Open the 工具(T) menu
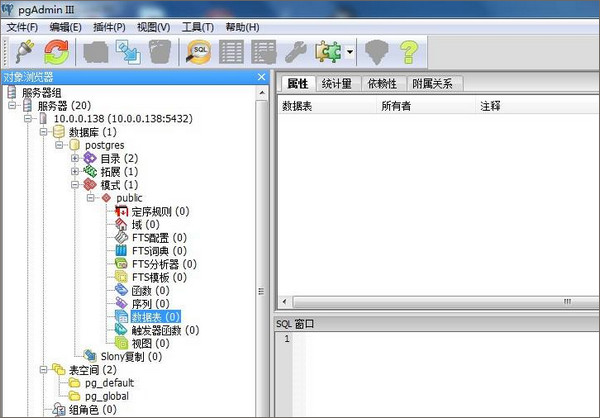Viewport: 600px width, 418px height. point(198,27)
